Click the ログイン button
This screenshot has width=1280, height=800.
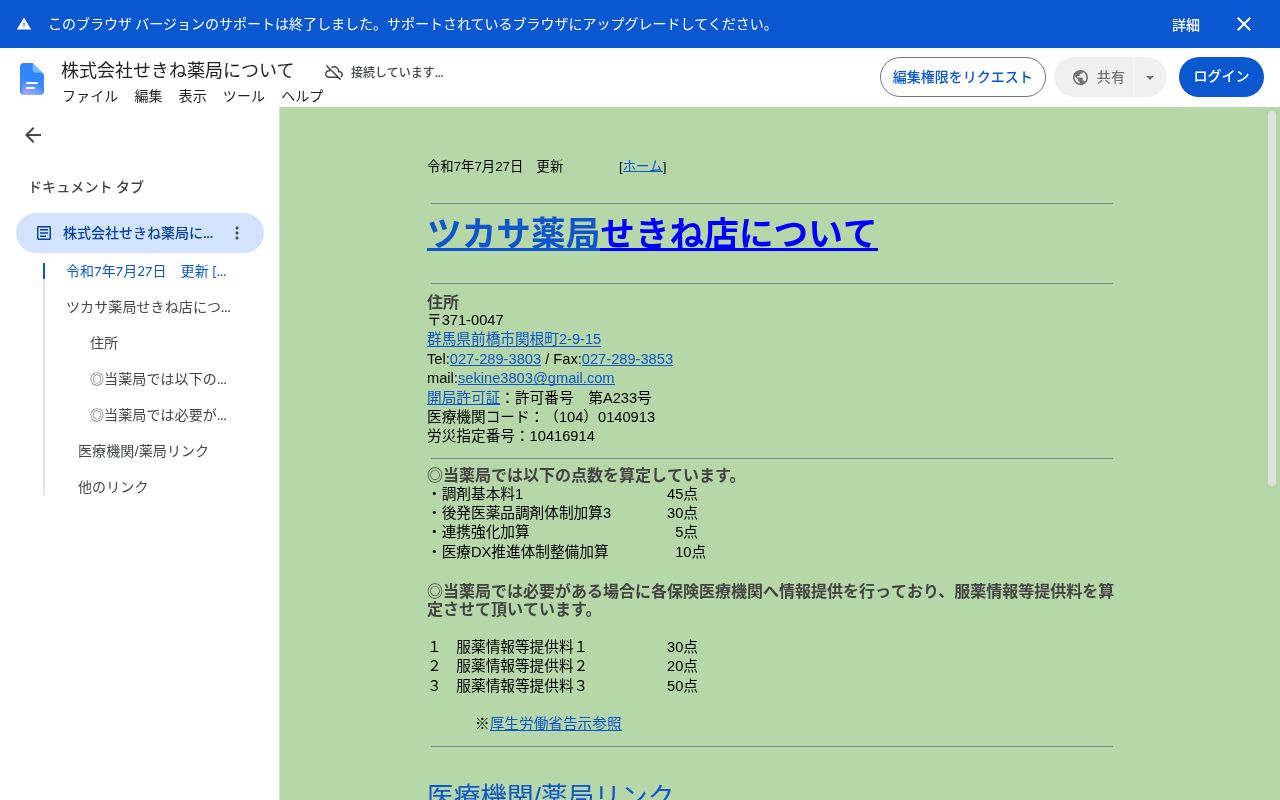pos(1221,77)
